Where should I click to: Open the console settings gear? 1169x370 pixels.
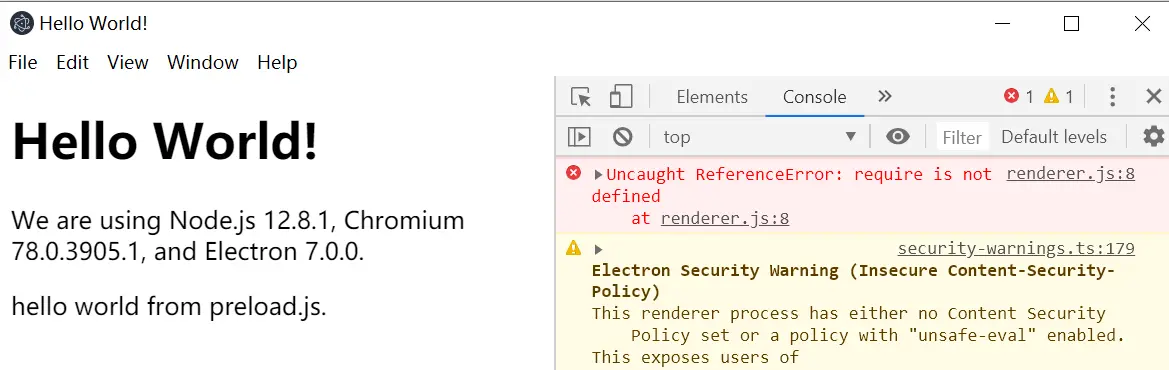tap(1153, 136)
